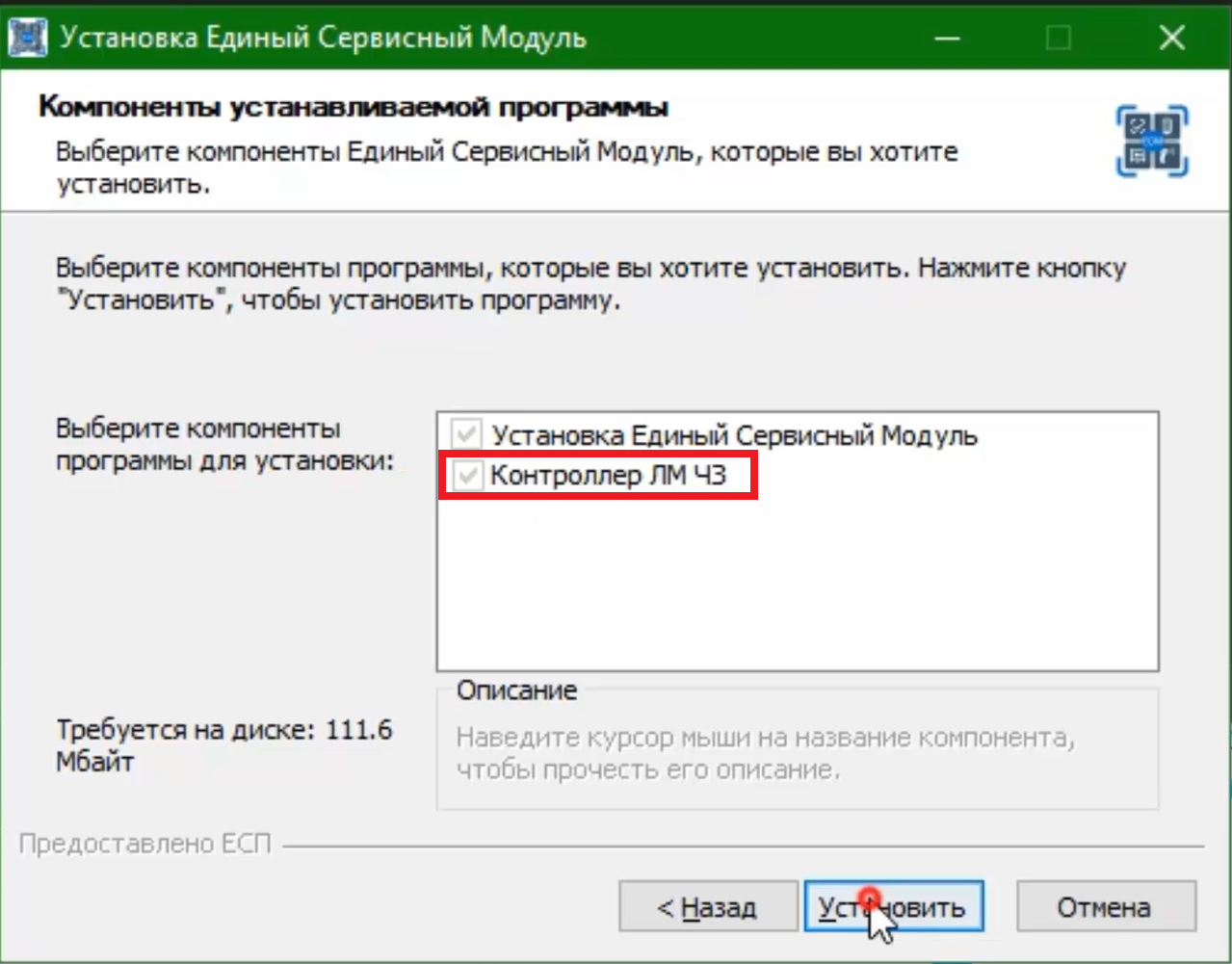Click the Описание description hint text
This screenshot has height=964, width=1232.
[x=766, y=753]
